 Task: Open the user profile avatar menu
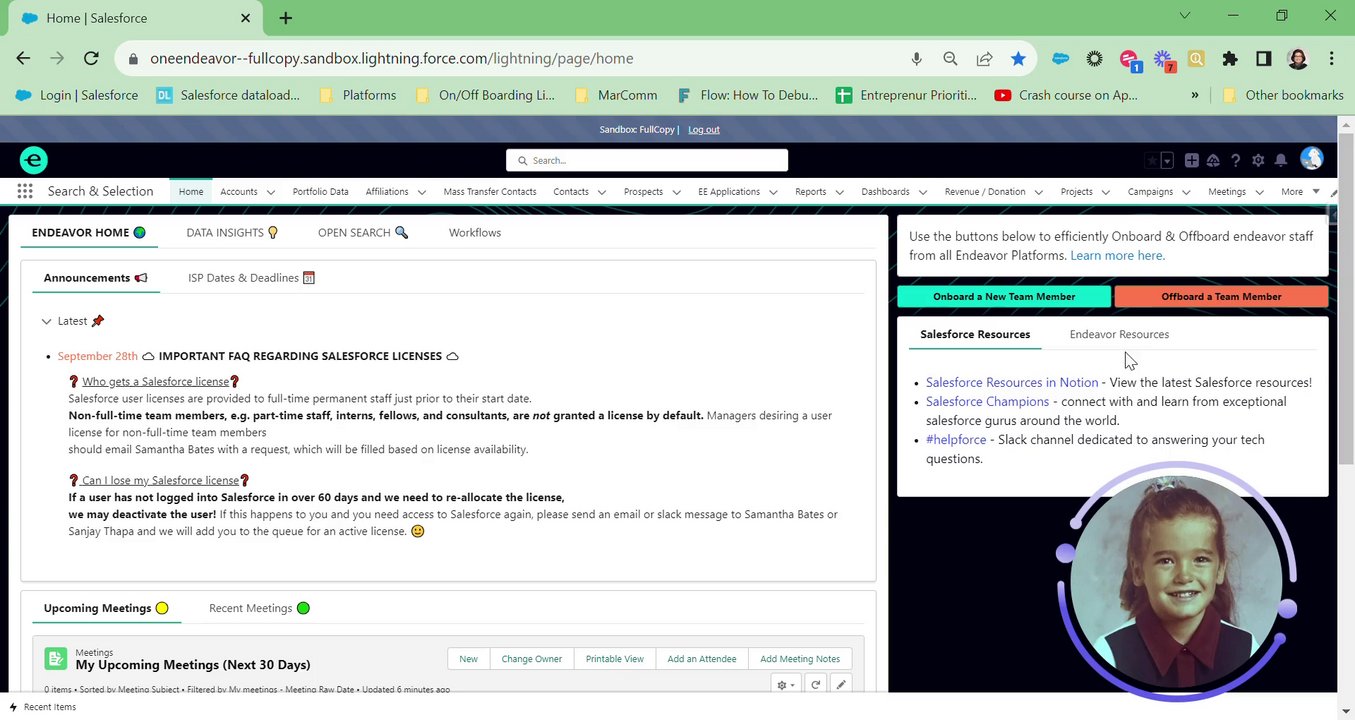click(x=1311, y=159)
